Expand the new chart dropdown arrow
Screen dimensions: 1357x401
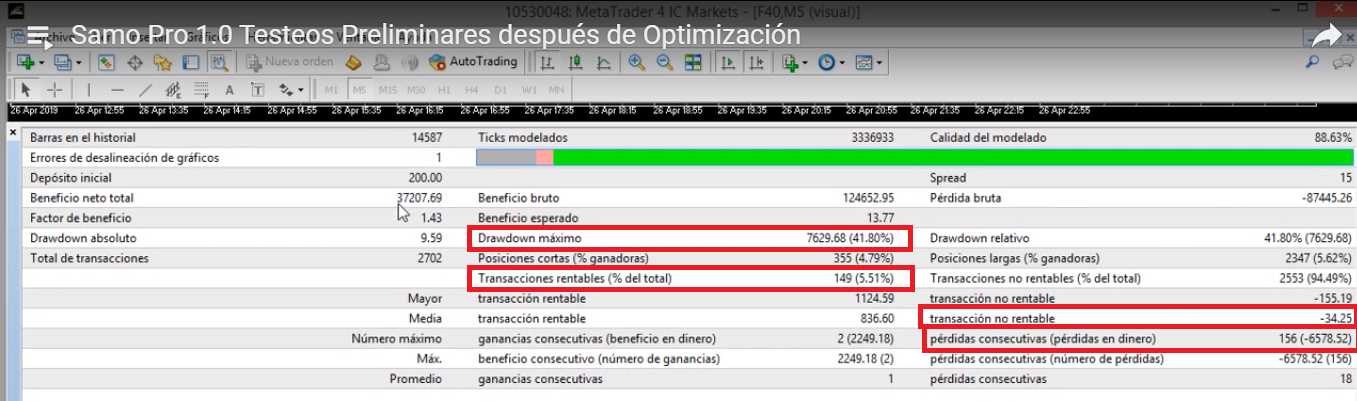point(42,62)
